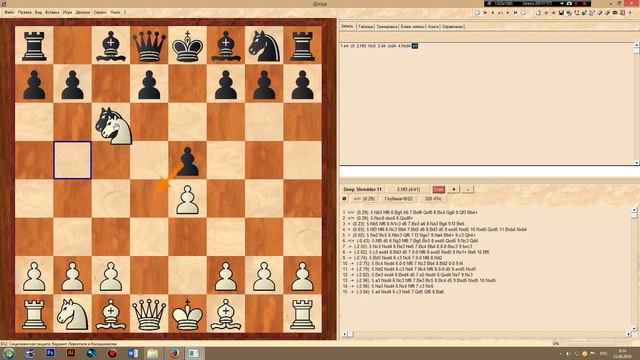This screenshot has height=360, width=640.
Task: Step back one move in the toolbar
Action: coord(493,13)
